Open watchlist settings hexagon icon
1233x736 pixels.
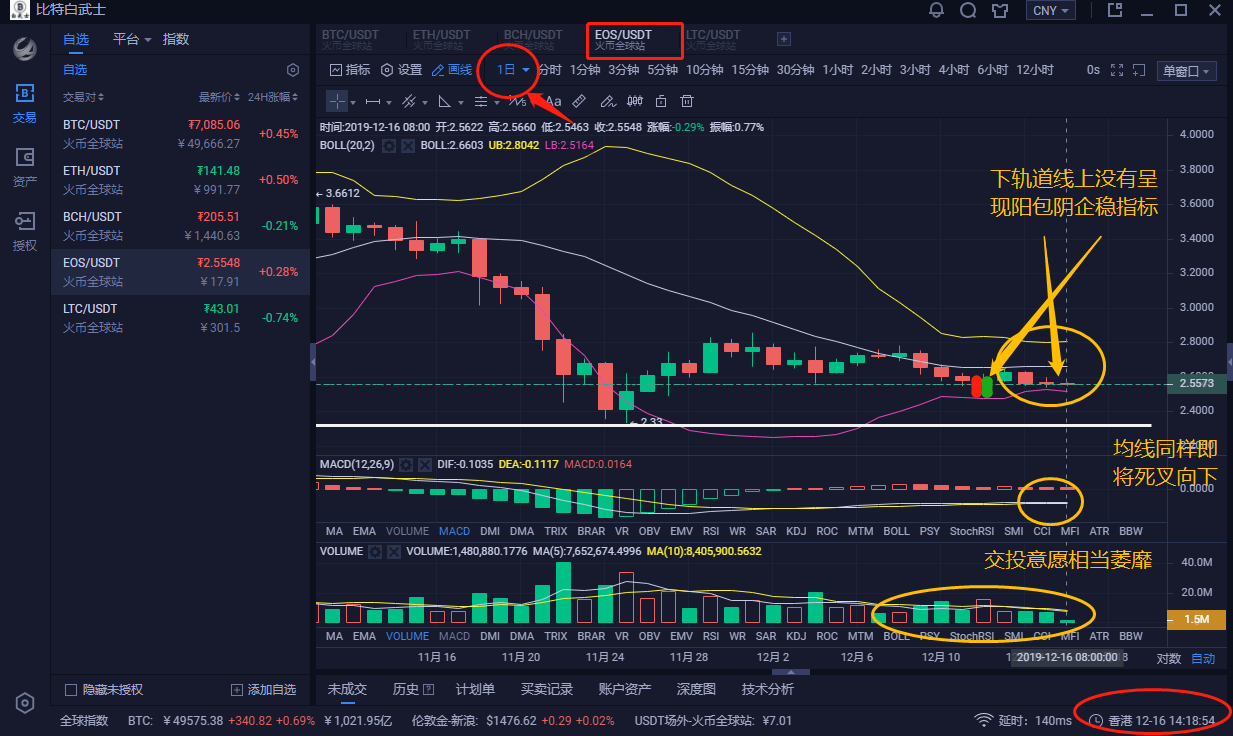pyautogui.click(x=293, y=70)
